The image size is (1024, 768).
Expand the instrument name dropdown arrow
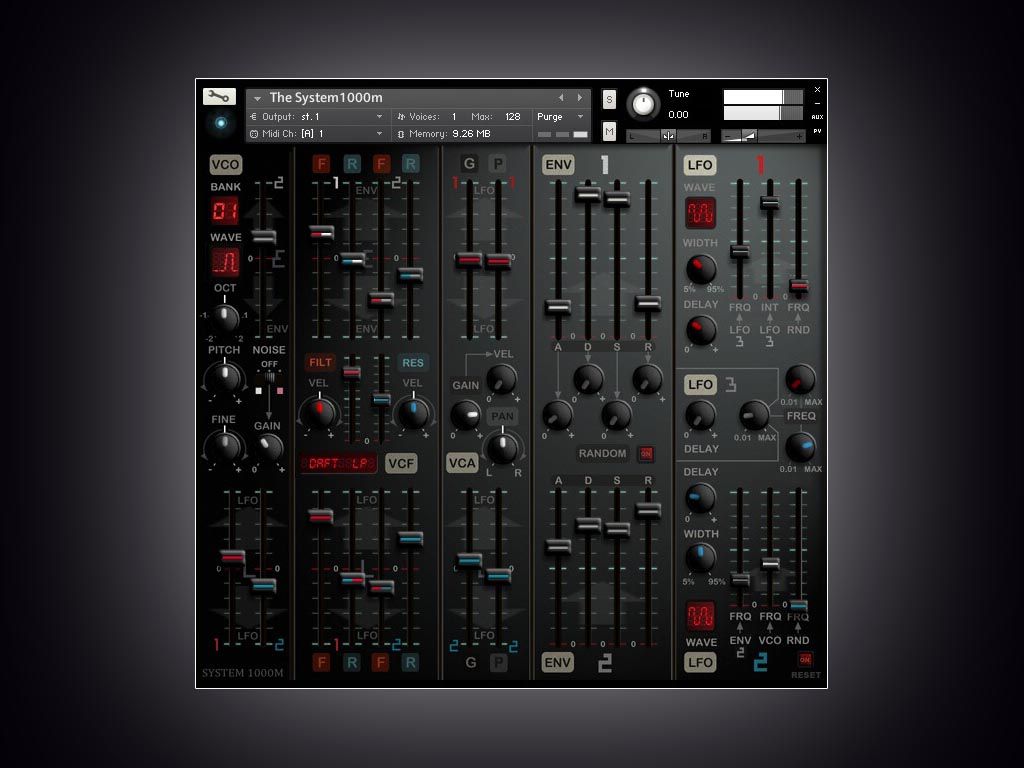(257, 99)
